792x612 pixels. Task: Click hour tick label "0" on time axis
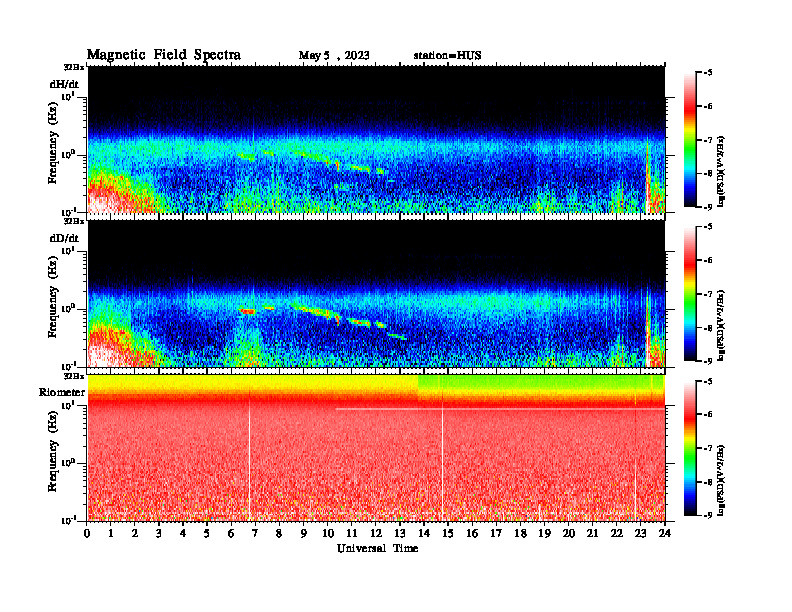[87, 534]
